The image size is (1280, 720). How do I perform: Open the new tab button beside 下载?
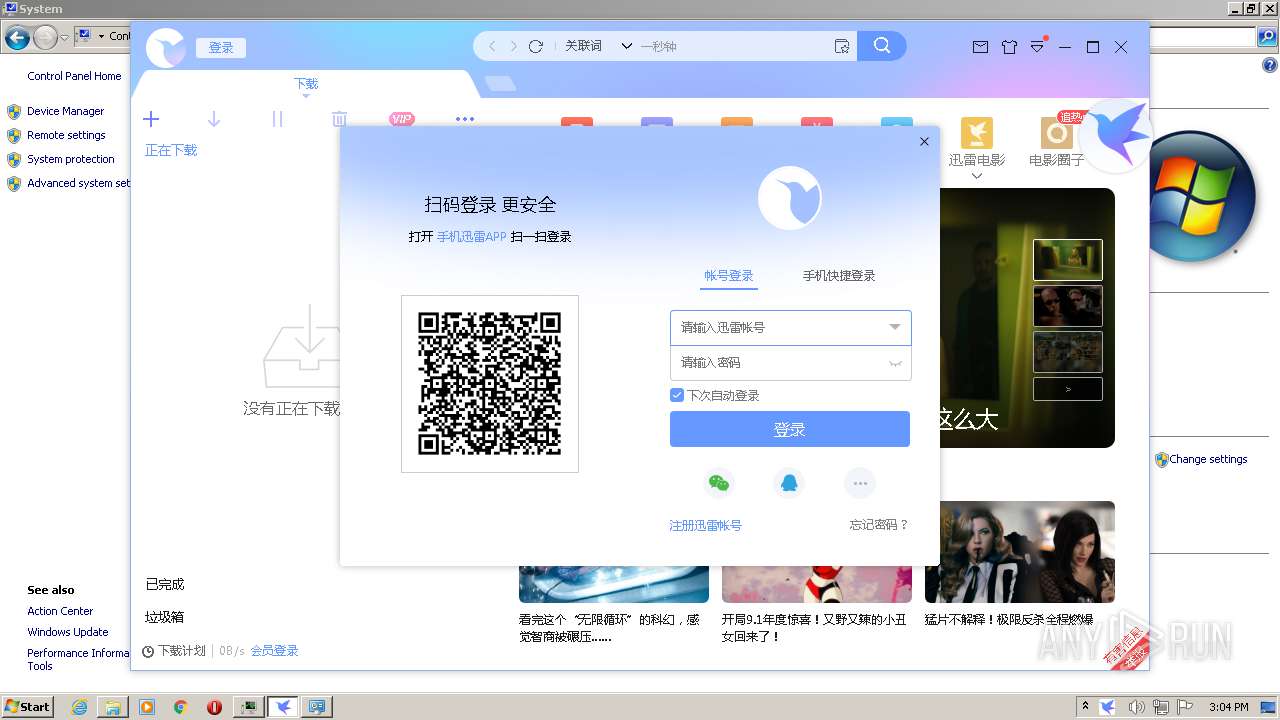point(500,84)
